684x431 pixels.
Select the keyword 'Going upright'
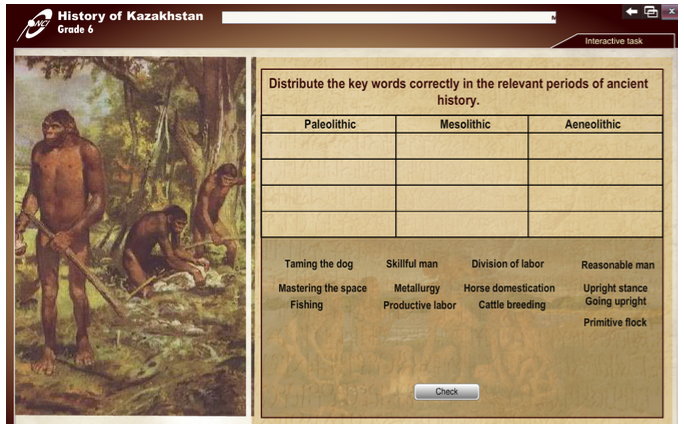click(616, 301)
